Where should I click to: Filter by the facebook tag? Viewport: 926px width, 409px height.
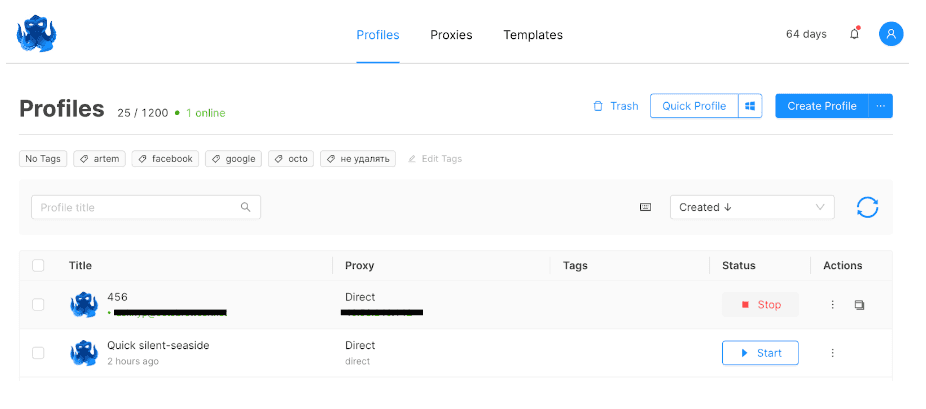pyautogui.click(x=166, y=159)
